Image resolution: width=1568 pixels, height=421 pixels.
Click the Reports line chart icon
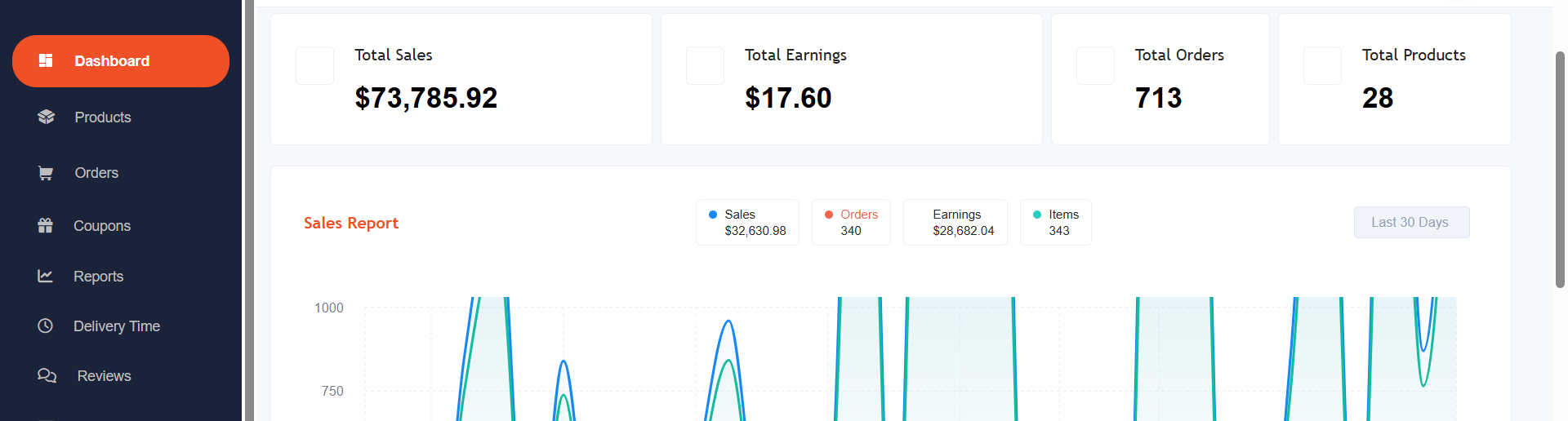(46, 276)
